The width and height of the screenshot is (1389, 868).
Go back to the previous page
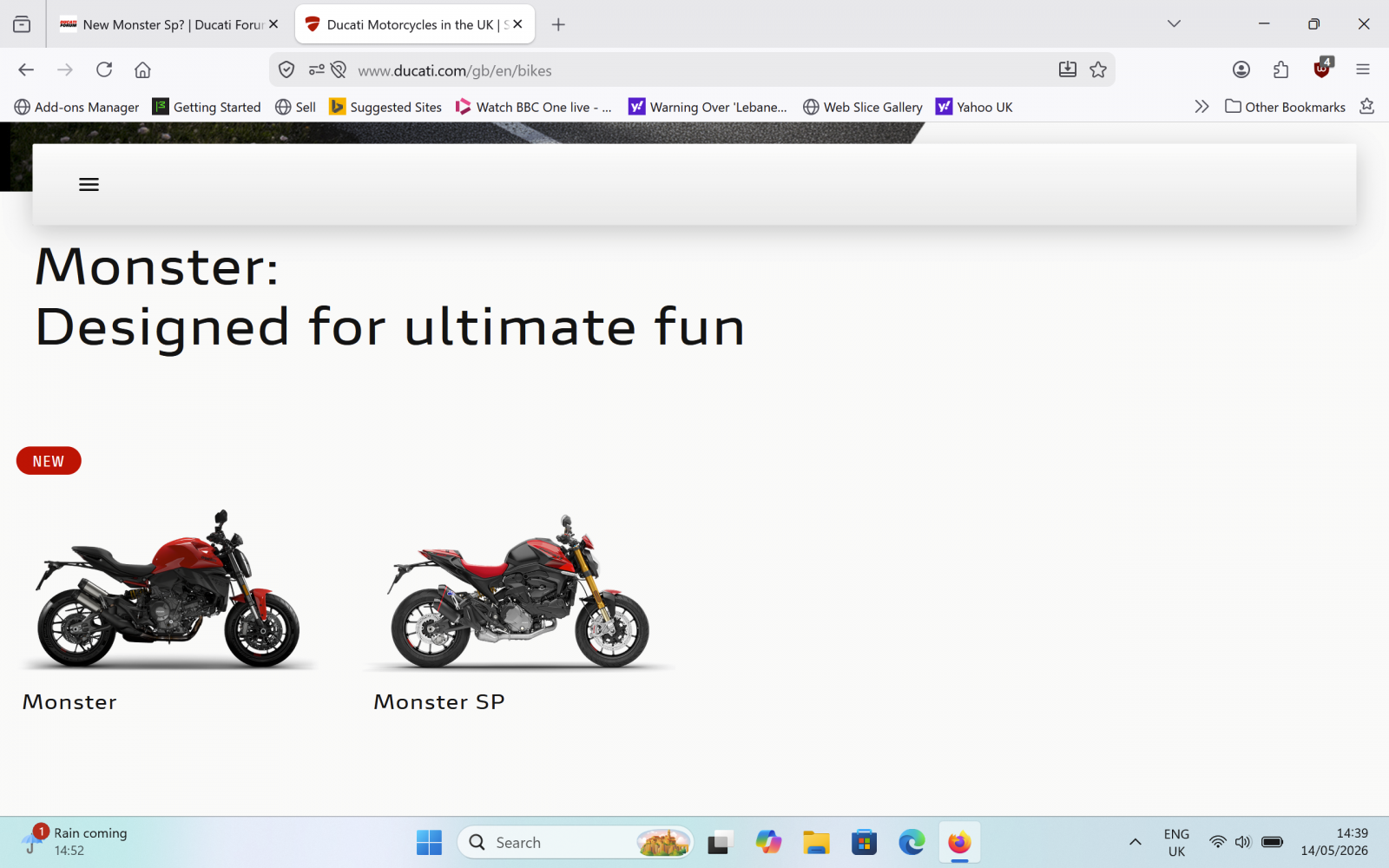(26, 69)
